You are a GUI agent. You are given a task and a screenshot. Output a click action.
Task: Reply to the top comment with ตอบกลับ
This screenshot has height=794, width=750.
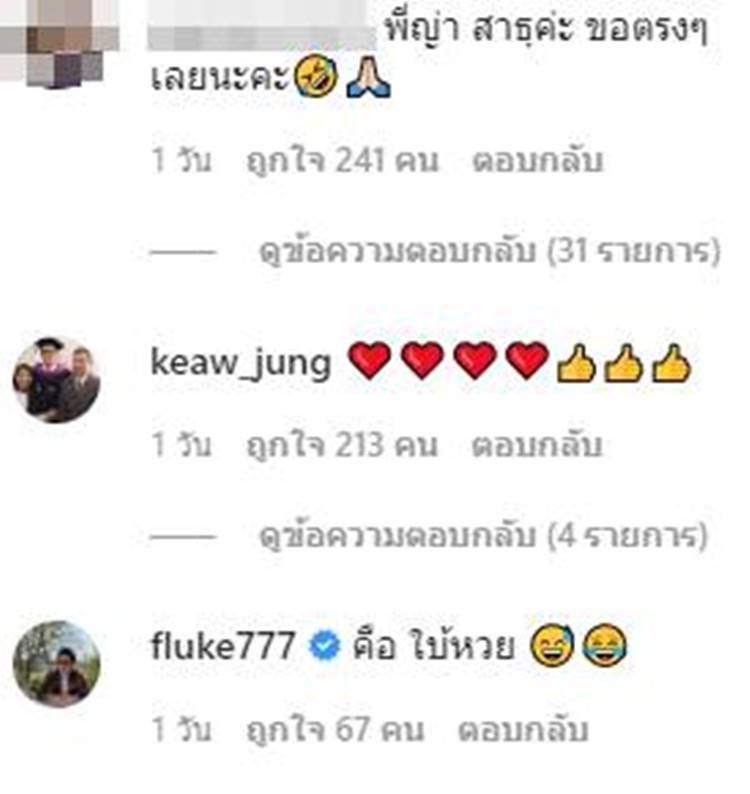[x=537, y=160]
